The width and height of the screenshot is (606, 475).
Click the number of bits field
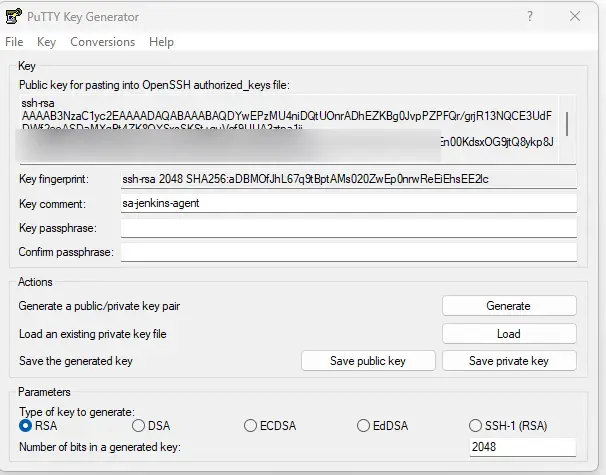pyautogui.click(x=523, y=447)
